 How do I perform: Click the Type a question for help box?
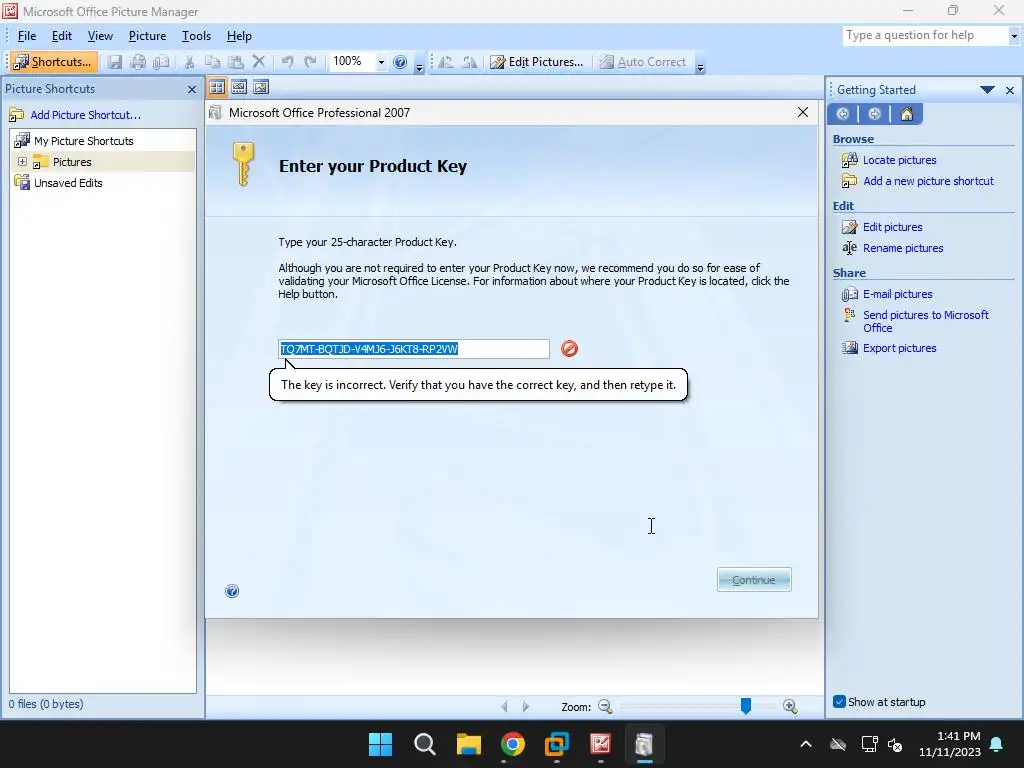point(925,35)
